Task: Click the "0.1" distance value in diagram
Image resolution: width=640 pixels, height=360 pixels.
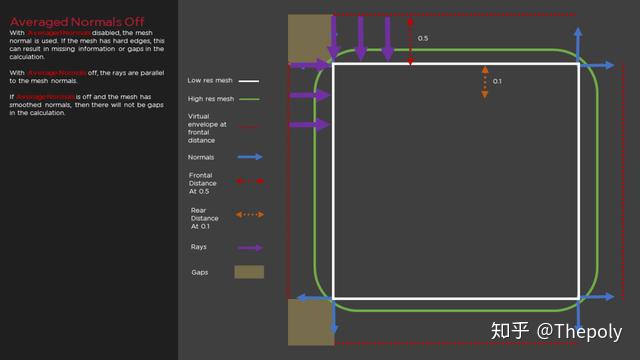Action: click(497, 81)
